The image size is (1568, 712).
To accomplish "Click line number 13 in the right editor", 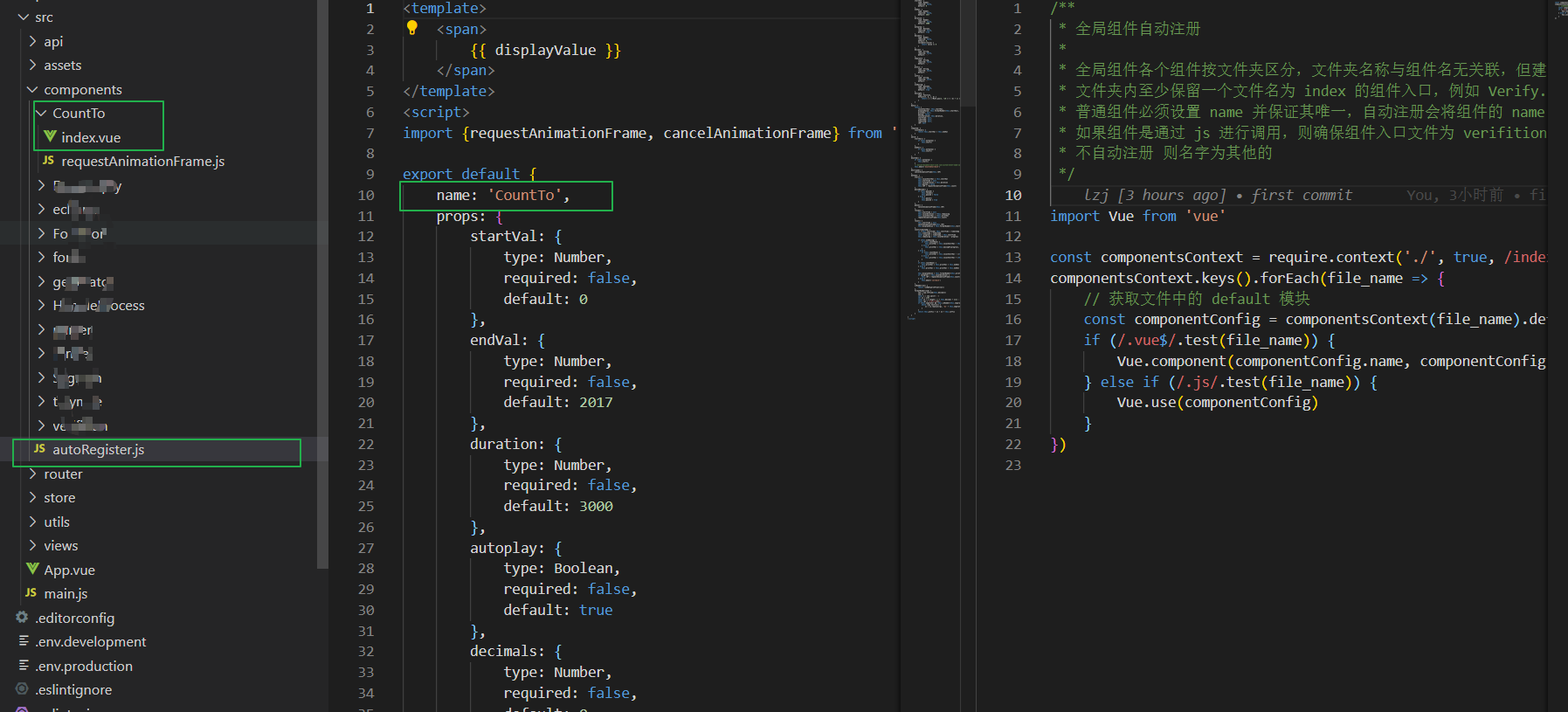I will [1012, 258].
